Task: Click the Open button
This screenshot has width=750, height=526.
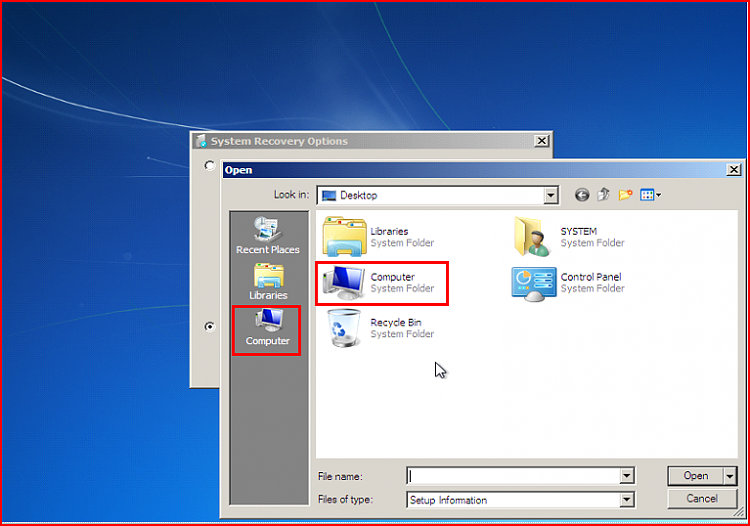Action: (x=695, y=476)
